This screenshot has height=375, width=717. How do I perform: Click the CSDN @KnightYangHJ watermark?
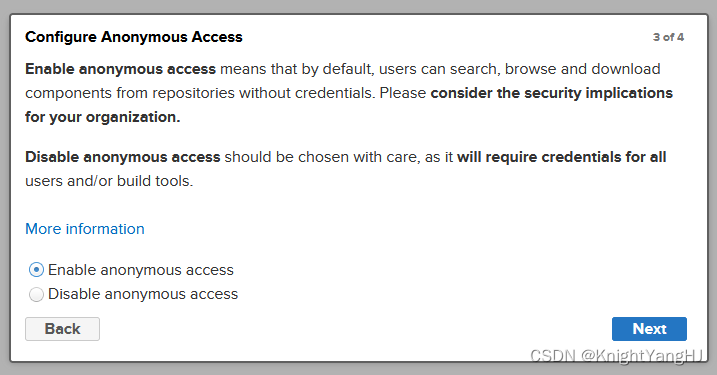(x=616, y=355)
